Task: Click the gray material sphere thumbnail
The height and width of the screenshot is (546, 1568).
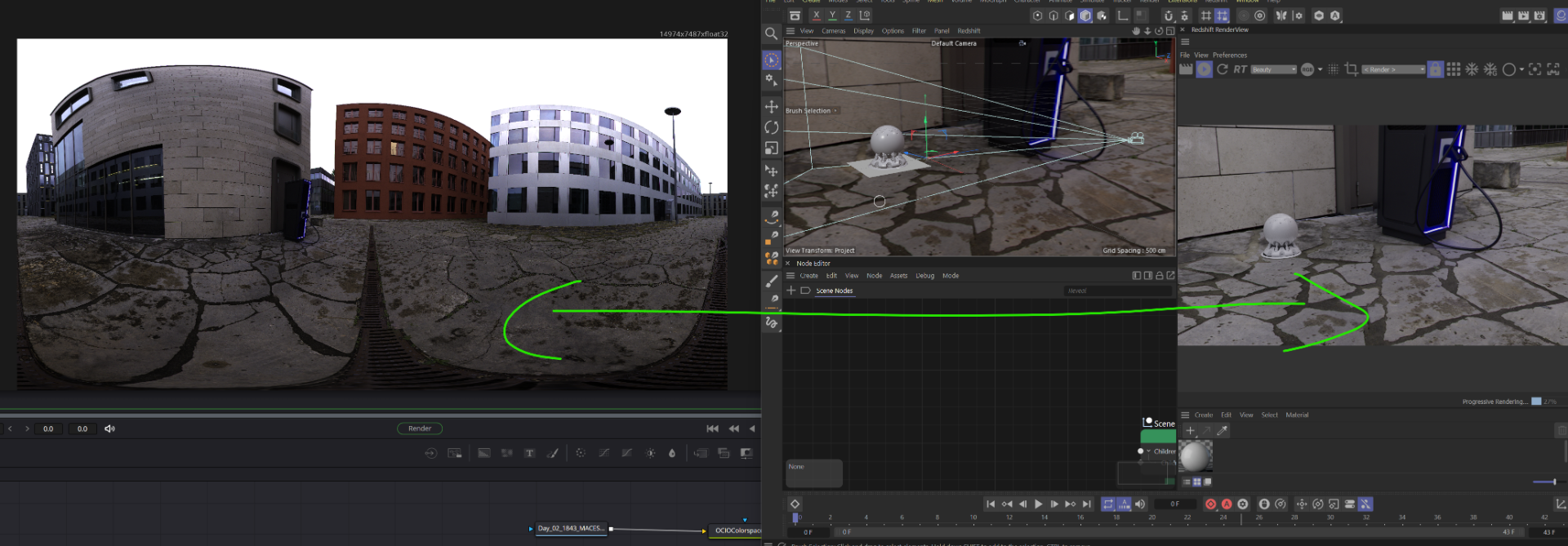Action: click(x=1195, y=455)
